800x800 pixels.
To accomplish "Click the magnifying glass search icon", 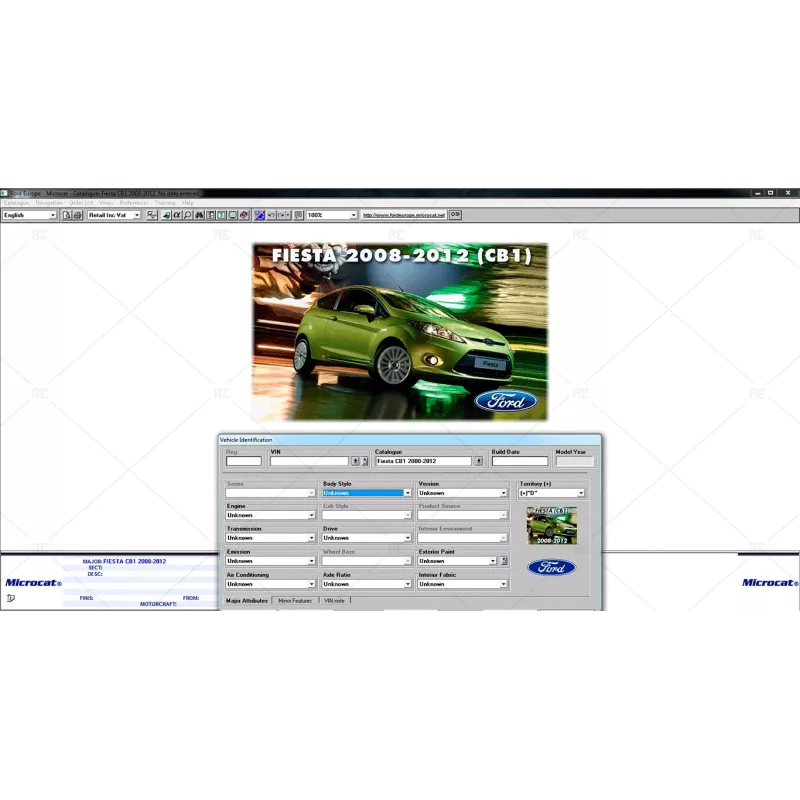I will (x=187, y=215).
